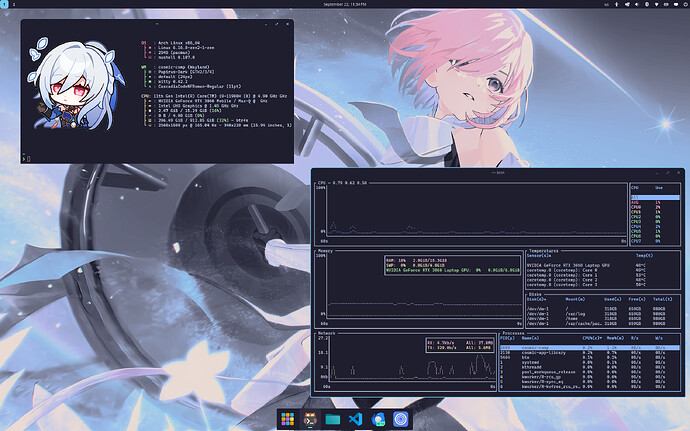Sort disks by Total(t) header
The height and width of the screenshot is (431, 690).
click(x=663, y=299)
